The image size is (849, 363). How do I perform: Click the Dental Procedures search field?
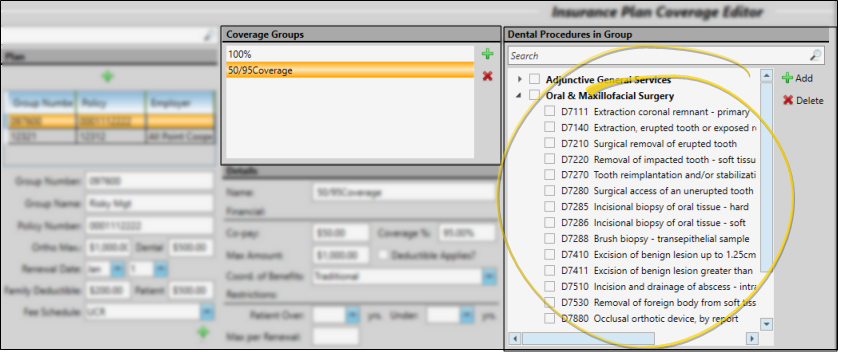(666, 55)
